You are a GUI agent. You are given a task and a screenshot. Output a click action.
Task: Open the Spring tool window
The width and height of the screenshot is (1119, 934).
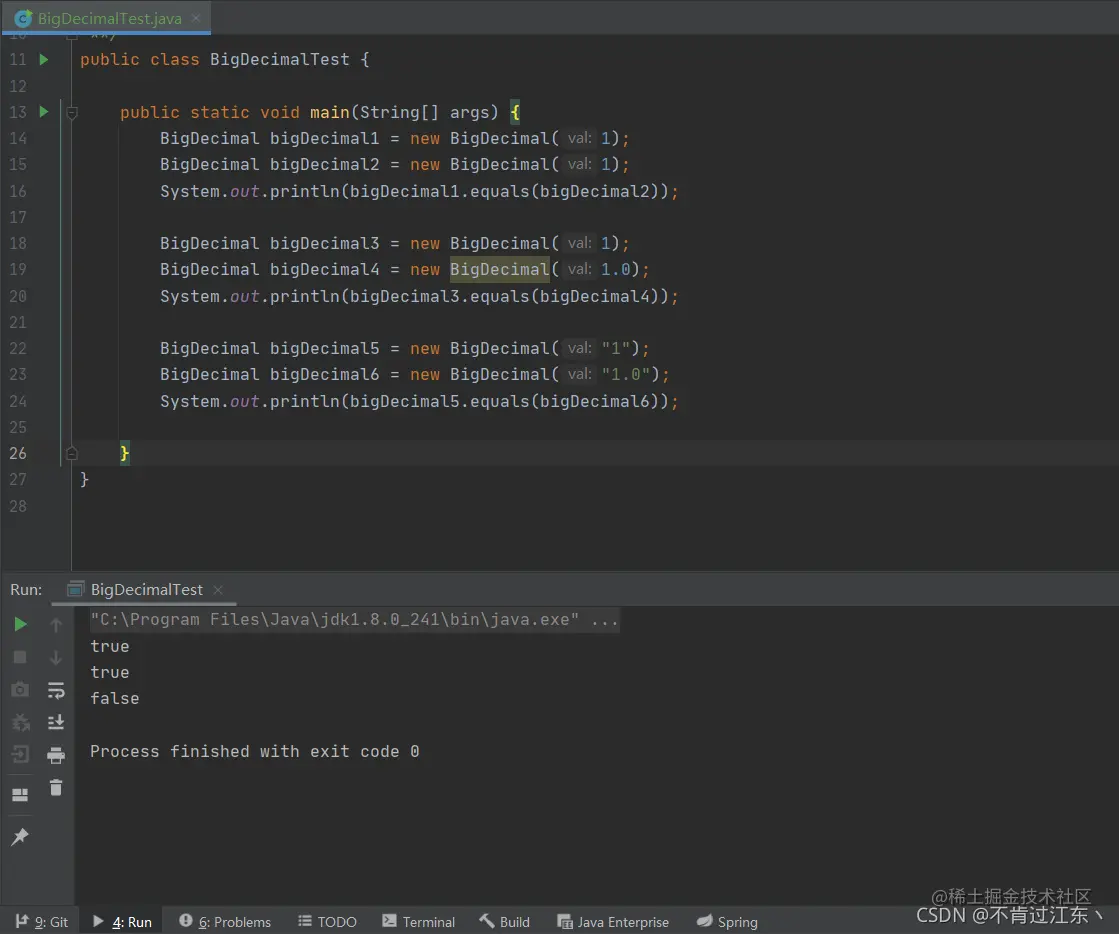pos(727,922)
